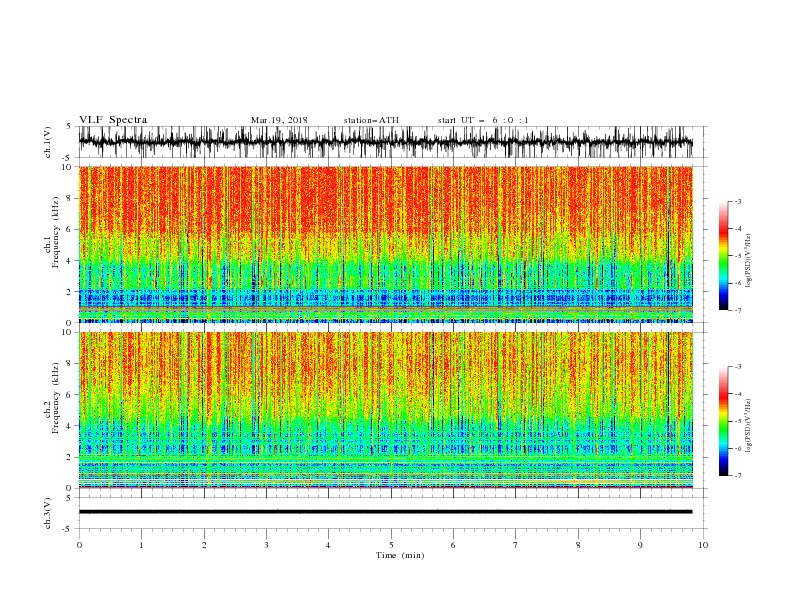792x612 pixels.
Task: Click the ch.1 PSD color bar
Action: point(723,256)
